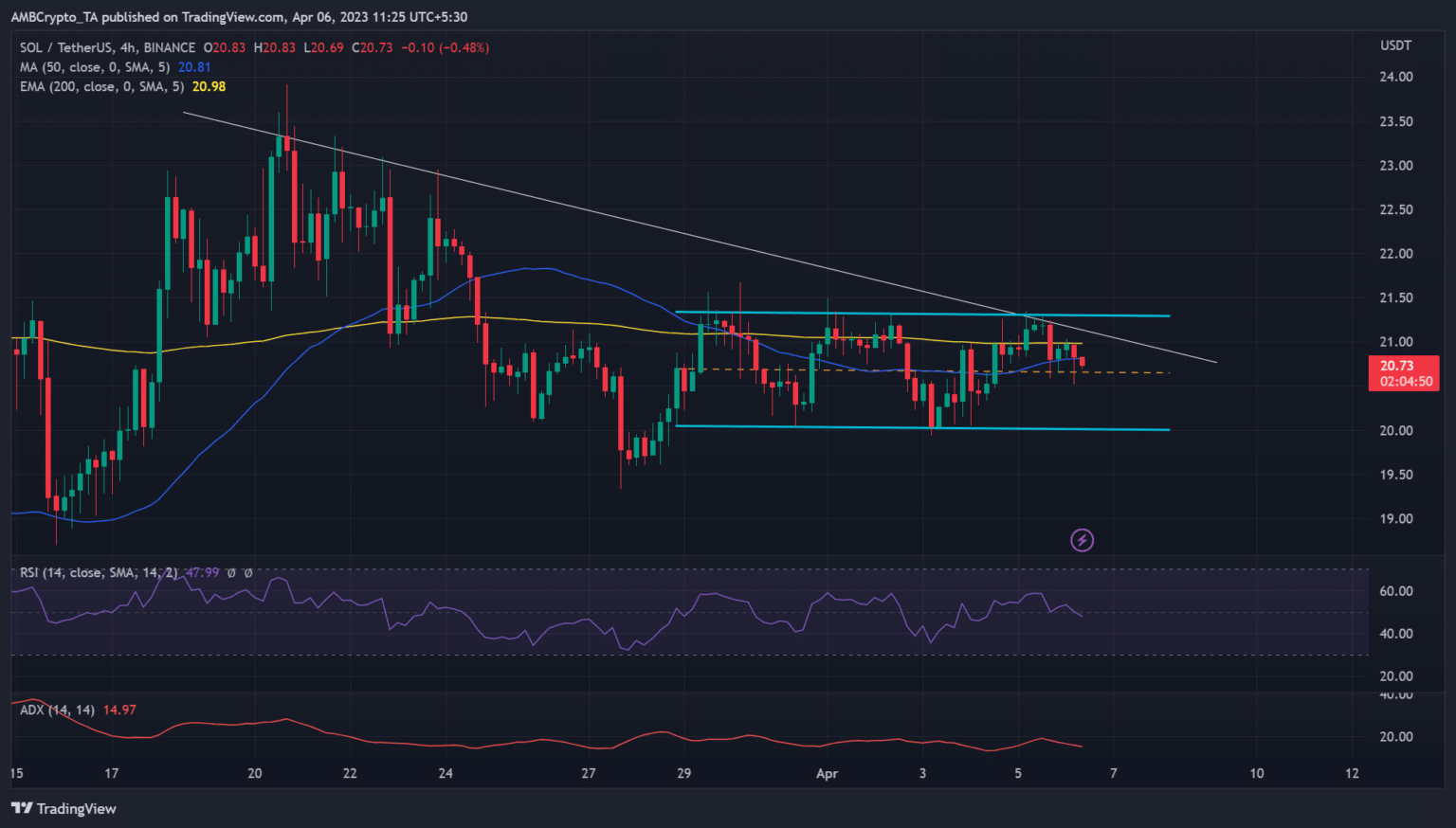This screenshot has height=828, width=1456.
Task: Click the TradingView logo in the footer
Action: click(x=64, y=808)
